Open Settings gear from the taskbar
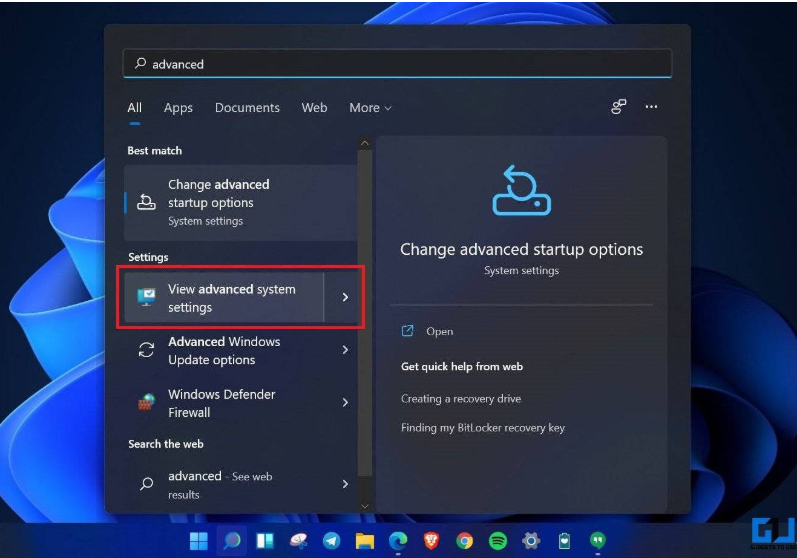The image size is (797, 558). [x=531, y=541]
